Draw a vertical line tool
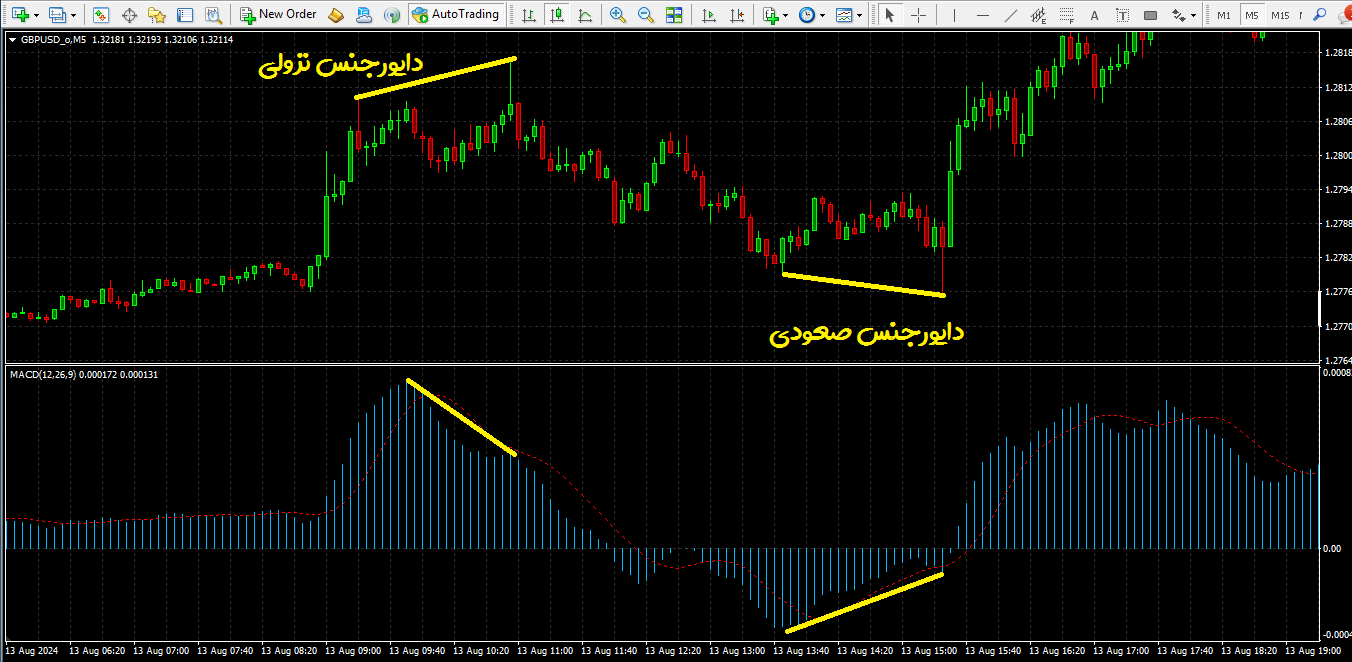 pos(953,15)
